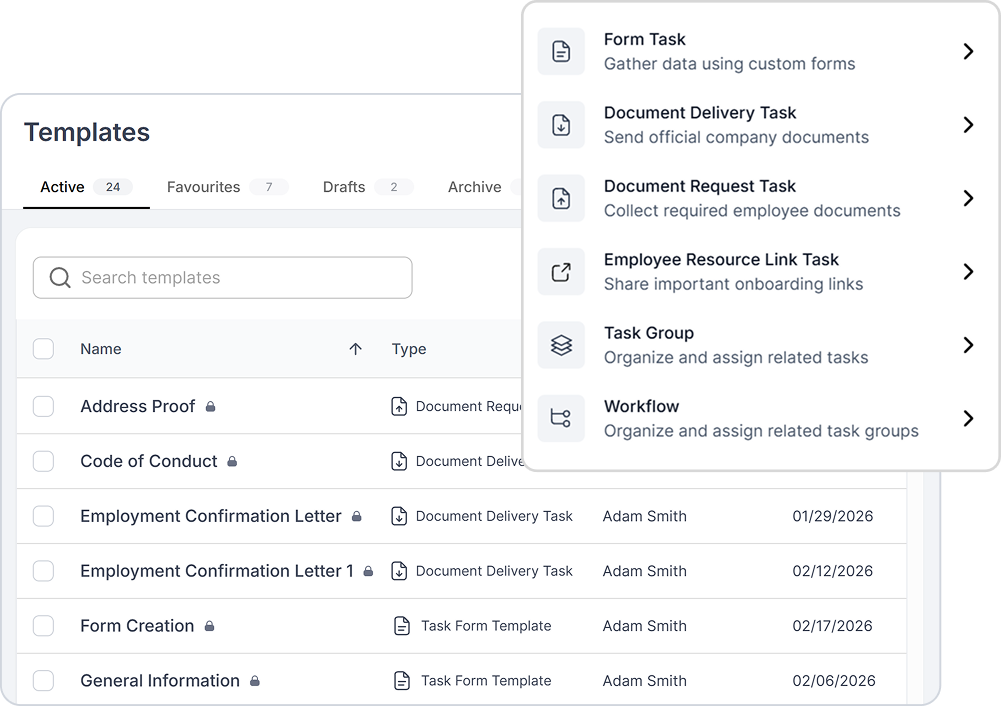Click lock icon next to Employment Confirmation Letter

point(357,516)
